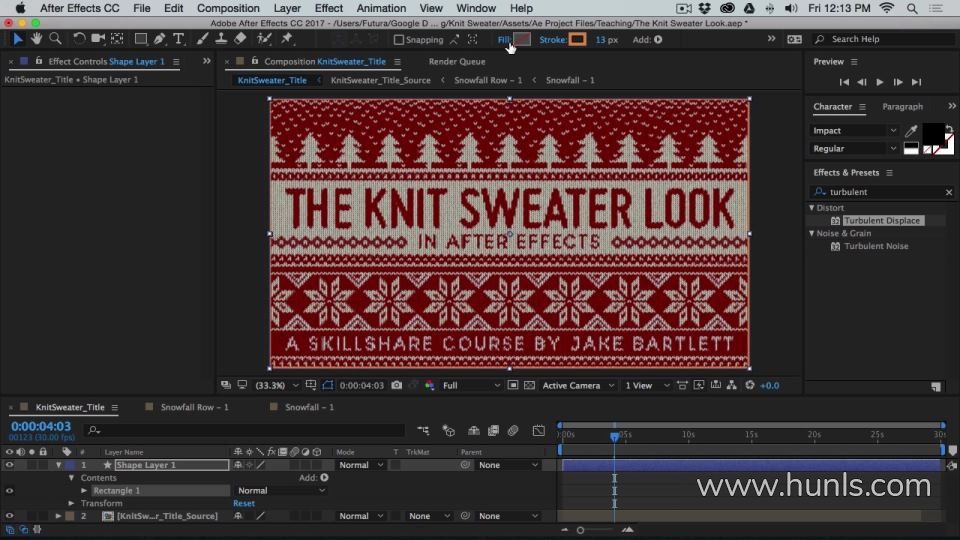Open the Render Queue tab

457,61
